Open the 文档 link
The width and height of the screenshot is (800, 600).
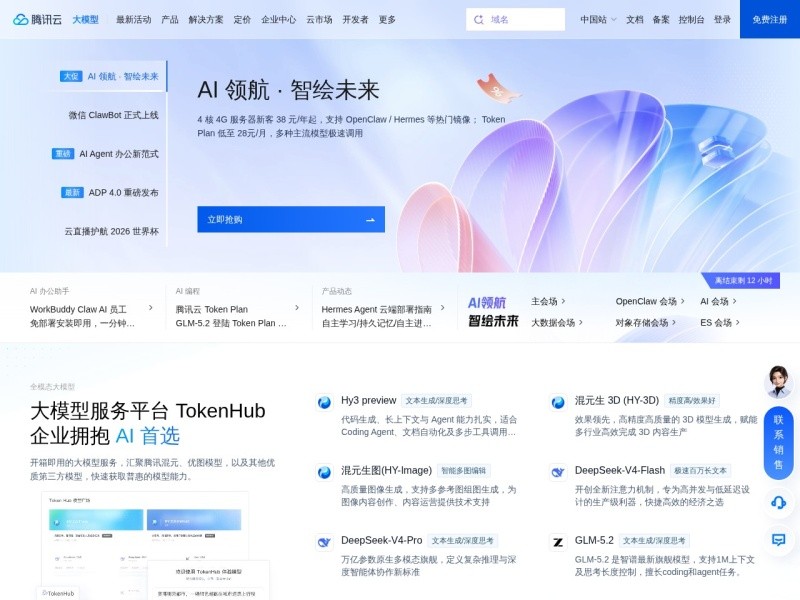click(x=635, y=19)
